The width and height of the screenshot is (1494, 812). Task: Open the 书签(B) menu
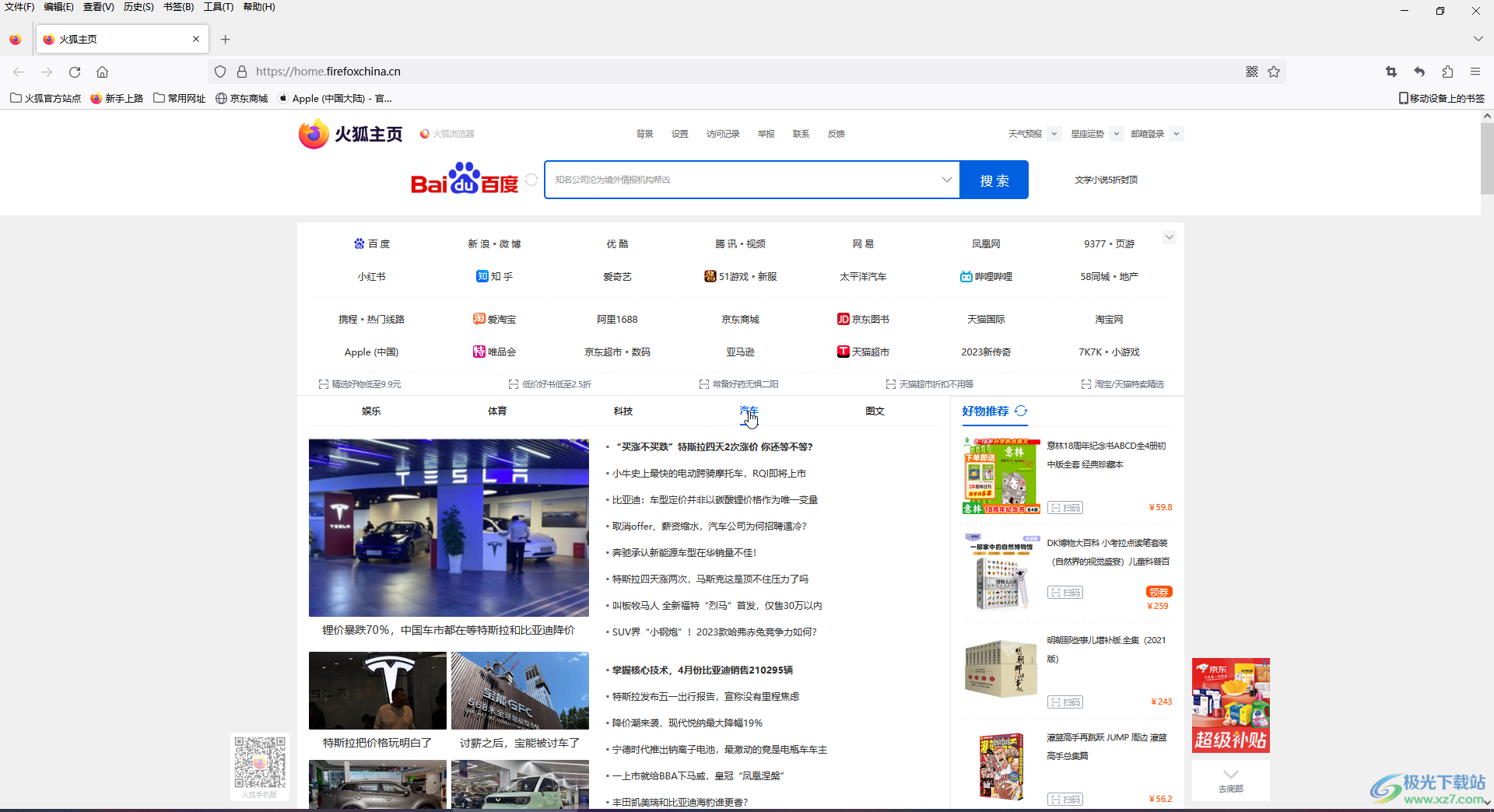click(178, 7)
